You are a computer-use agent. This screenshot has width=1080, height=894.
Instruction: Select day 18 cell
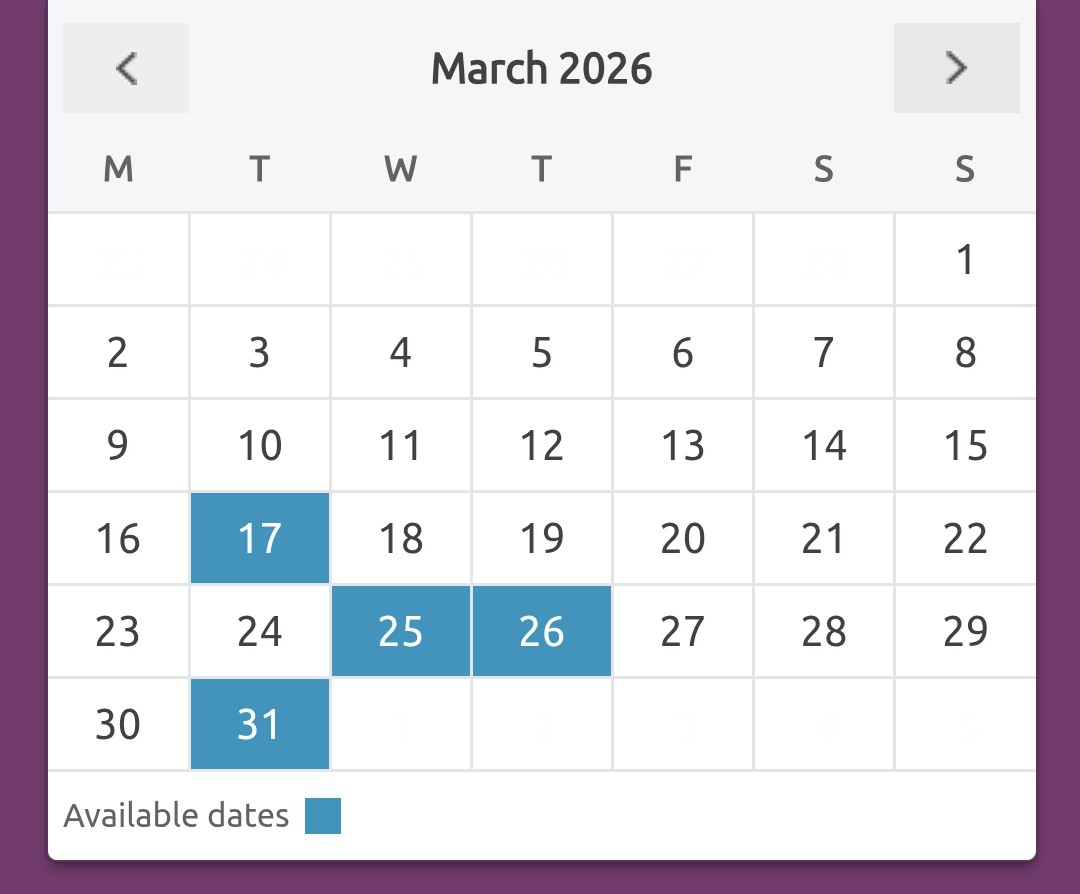click(401, 538)
